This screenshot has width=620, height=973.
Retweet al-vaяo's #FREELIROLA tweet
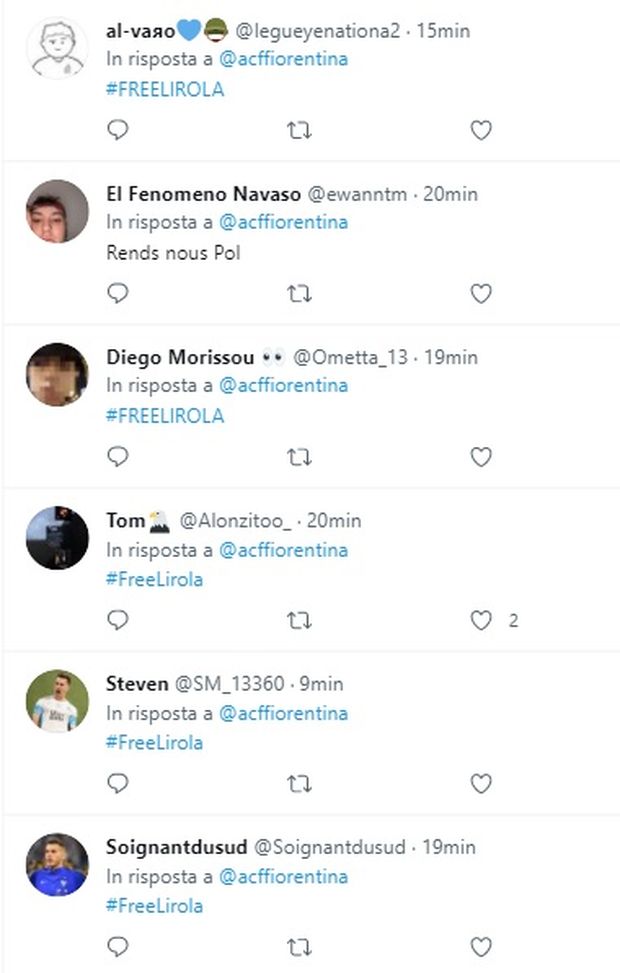click(299, 130)
